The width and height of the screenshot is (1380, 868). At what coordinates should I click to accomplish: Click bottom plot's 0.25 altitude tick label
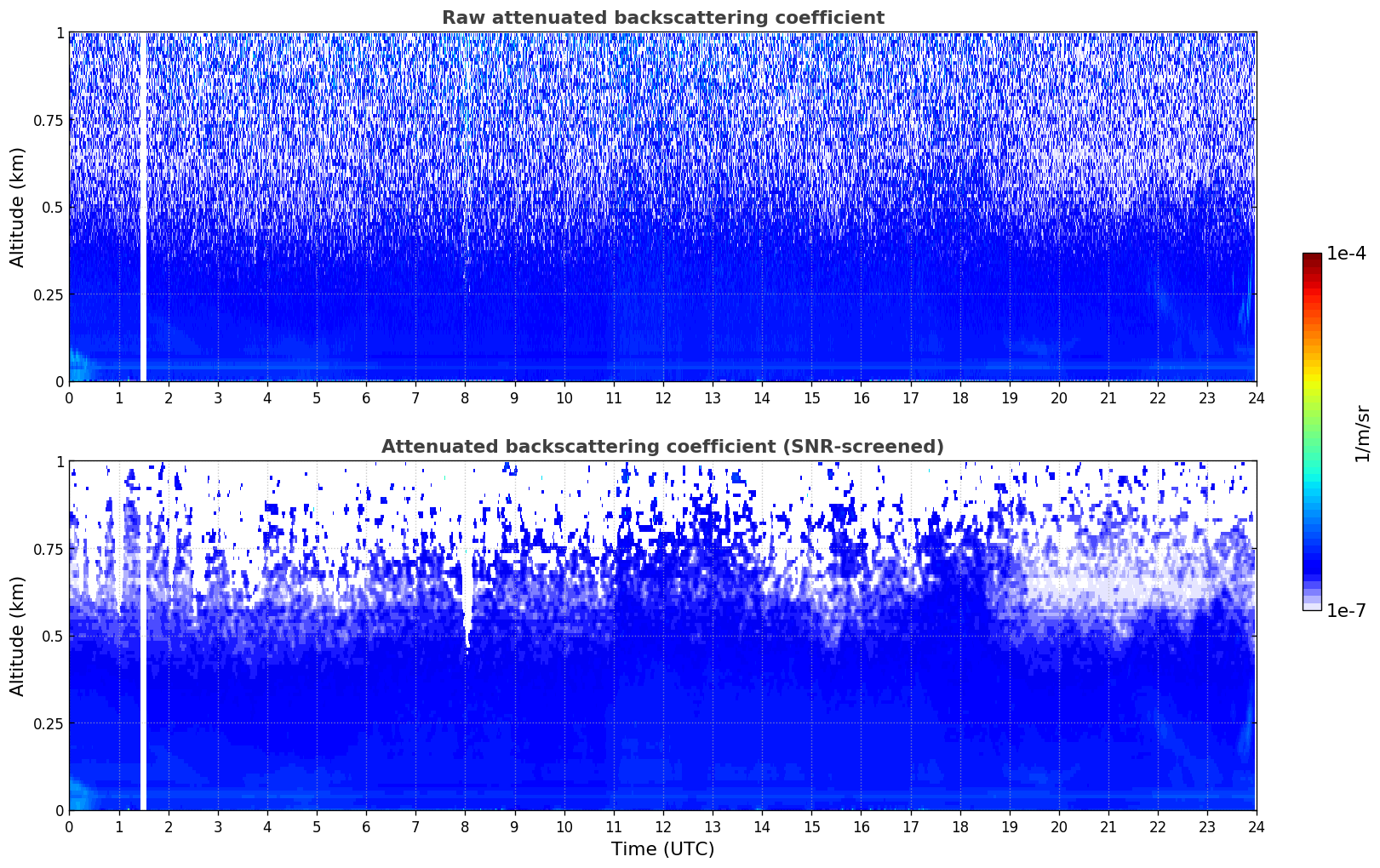49,723
